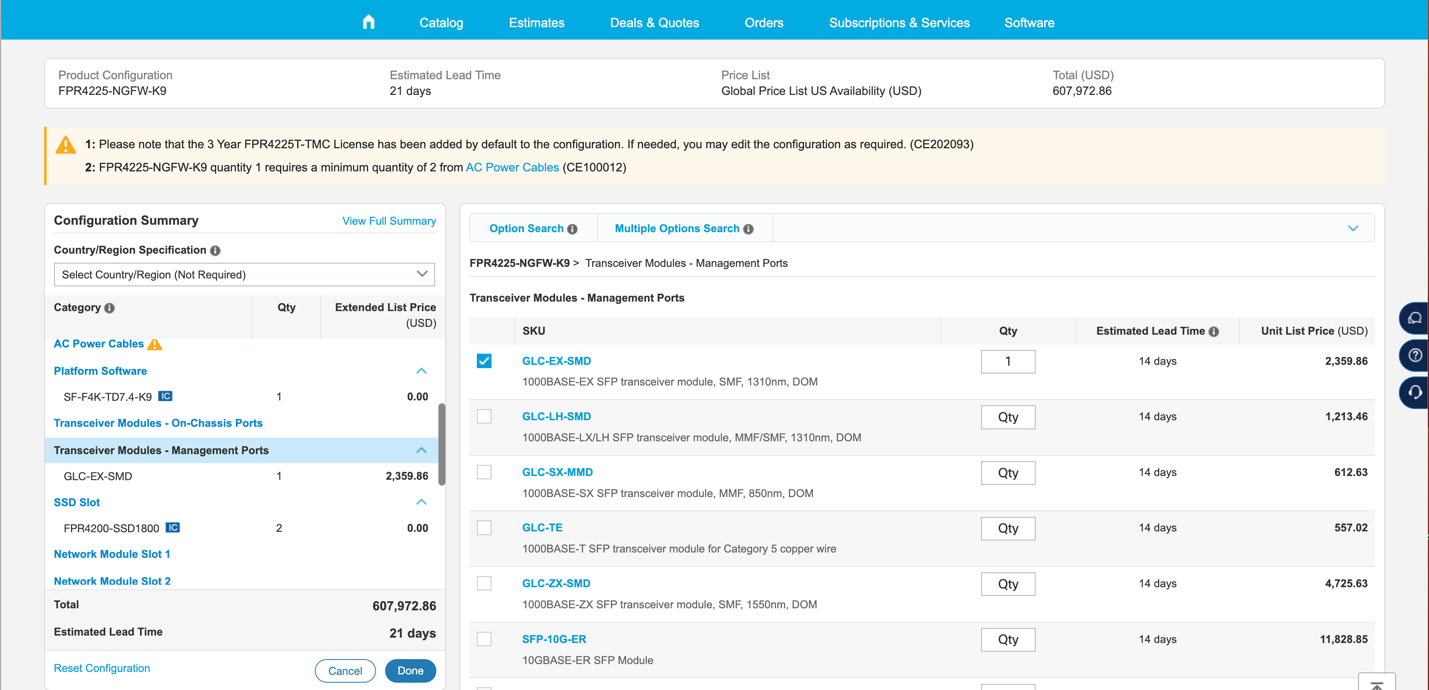Click the warning triangle icon in alert banner

click(x=66, y=145)
